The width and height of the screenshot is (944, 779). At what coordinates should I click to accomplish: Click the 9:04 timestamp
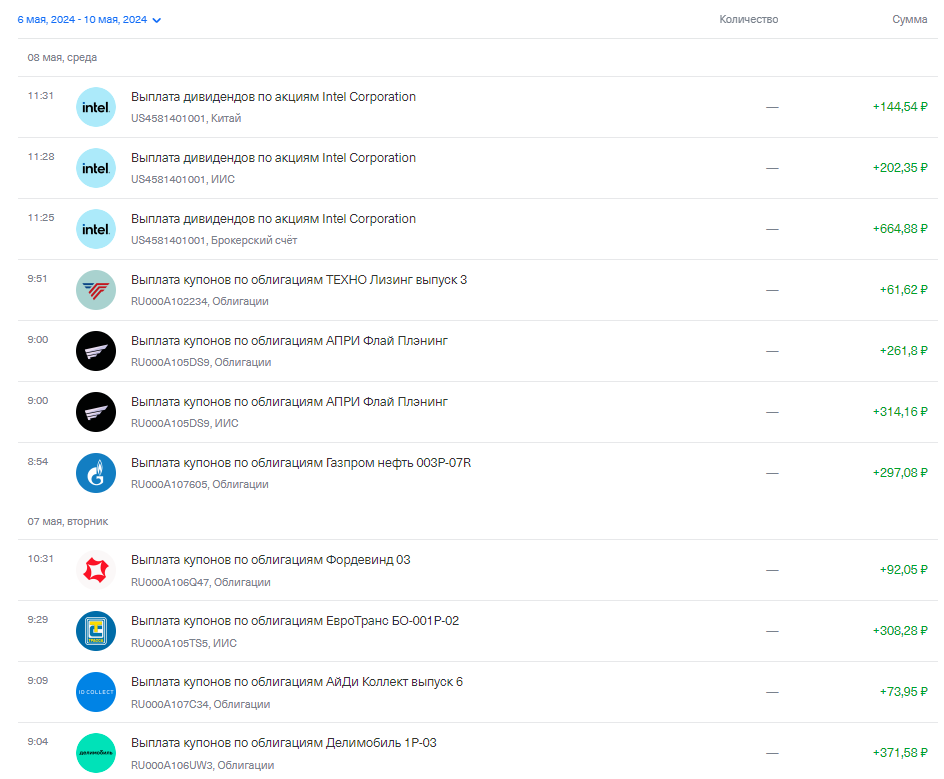coord(37,742)
